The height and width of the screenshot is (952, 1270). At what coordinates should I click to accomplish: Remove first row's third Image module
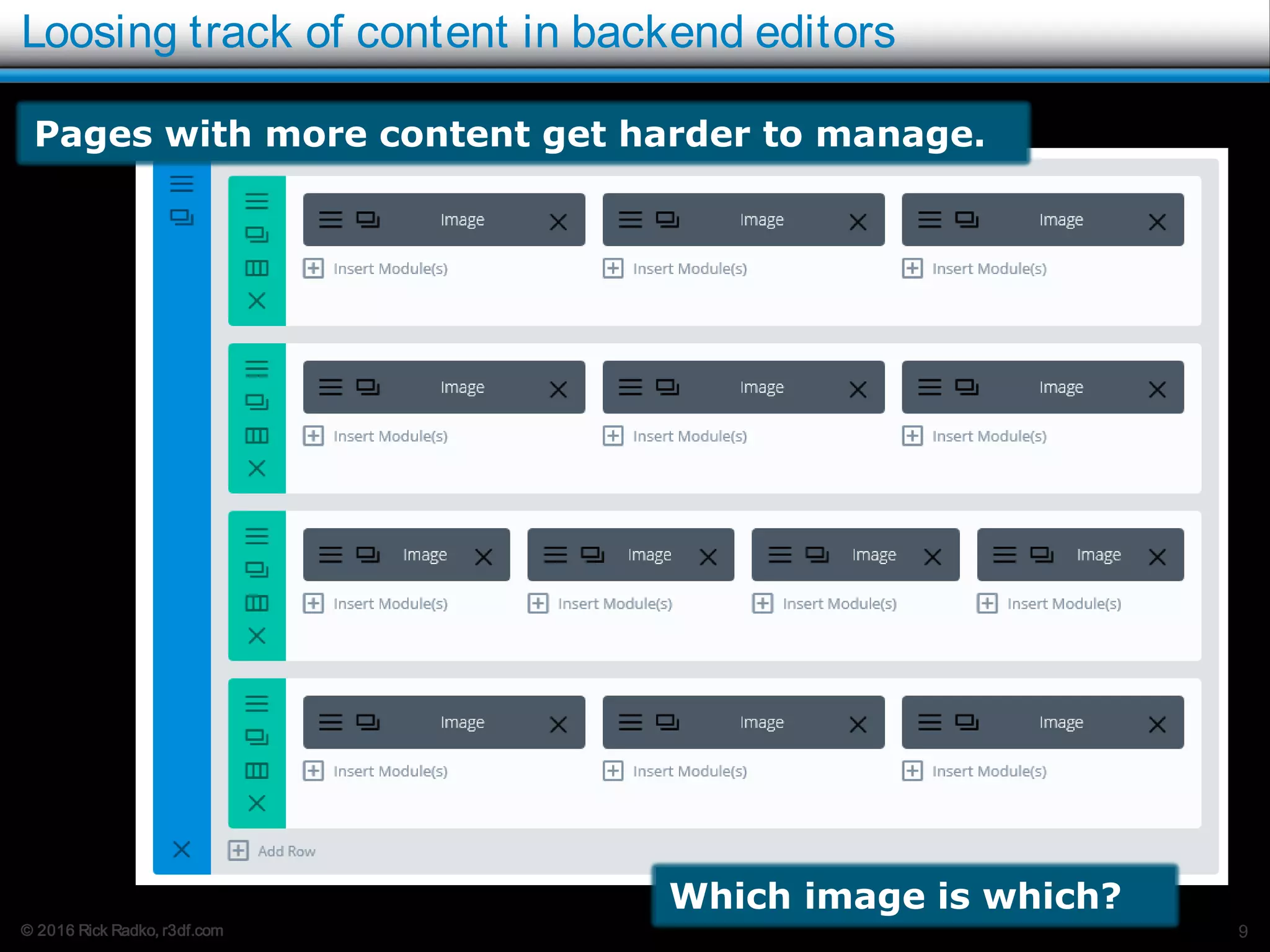click(x=1157, y=222)
